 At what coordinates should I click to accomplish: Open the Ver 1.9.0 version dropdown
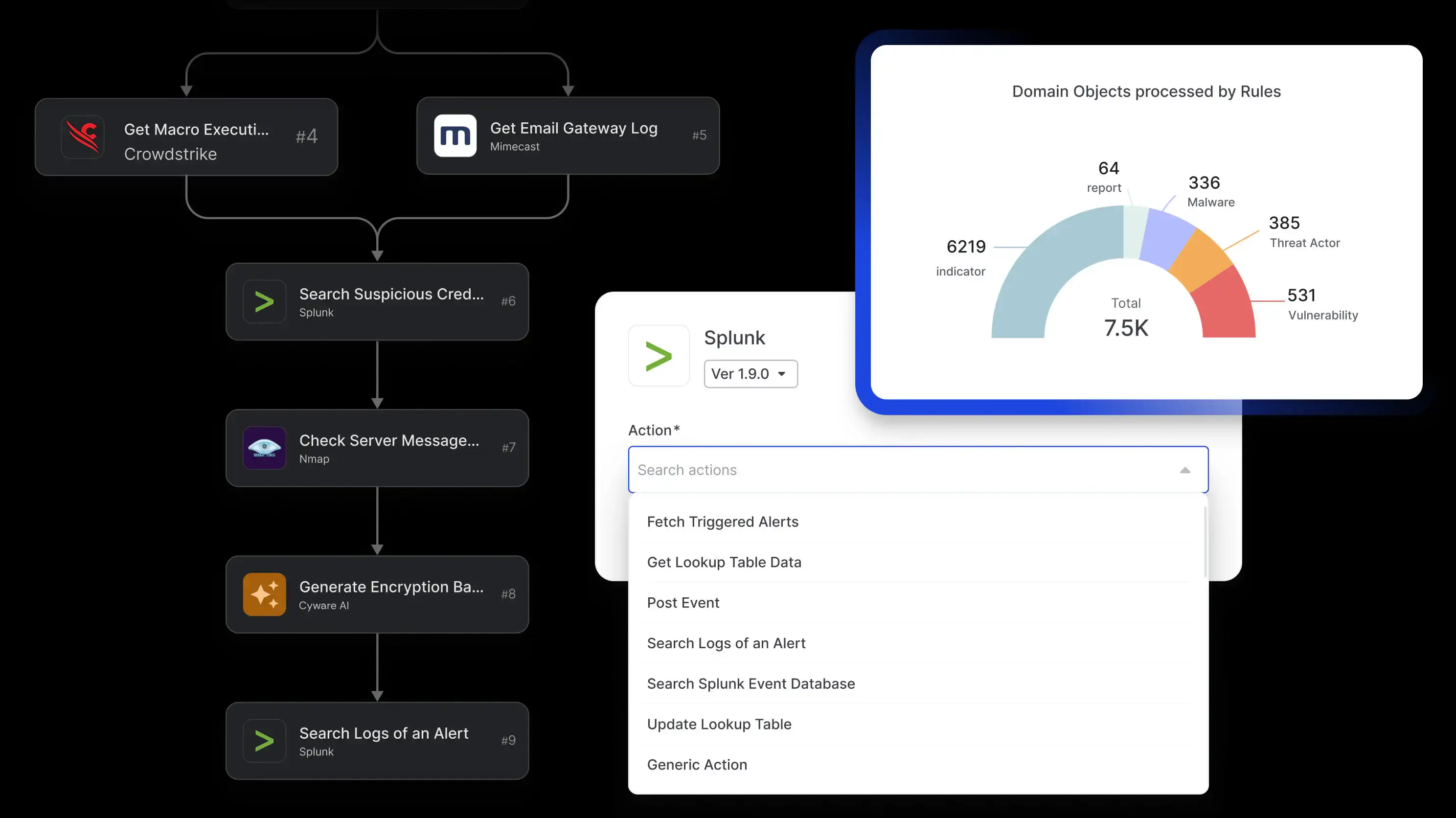point(751,374)
